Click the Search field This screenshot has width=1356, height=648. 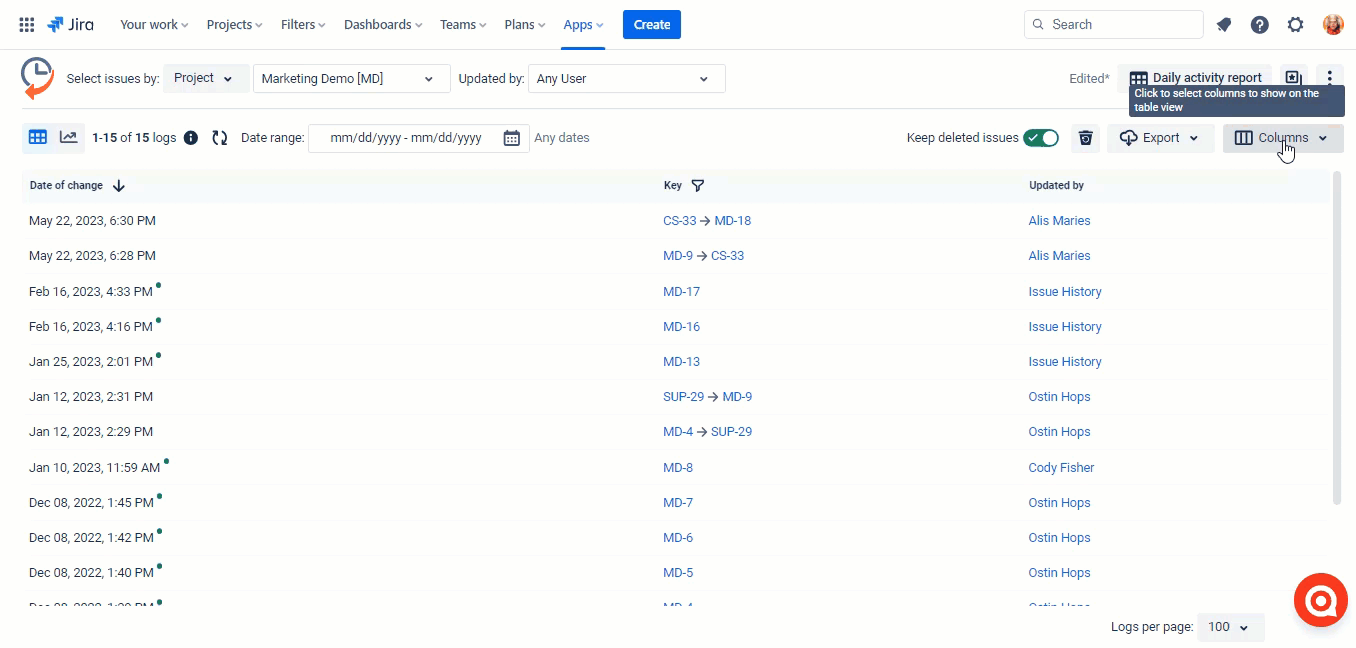tap(1113, 25)
